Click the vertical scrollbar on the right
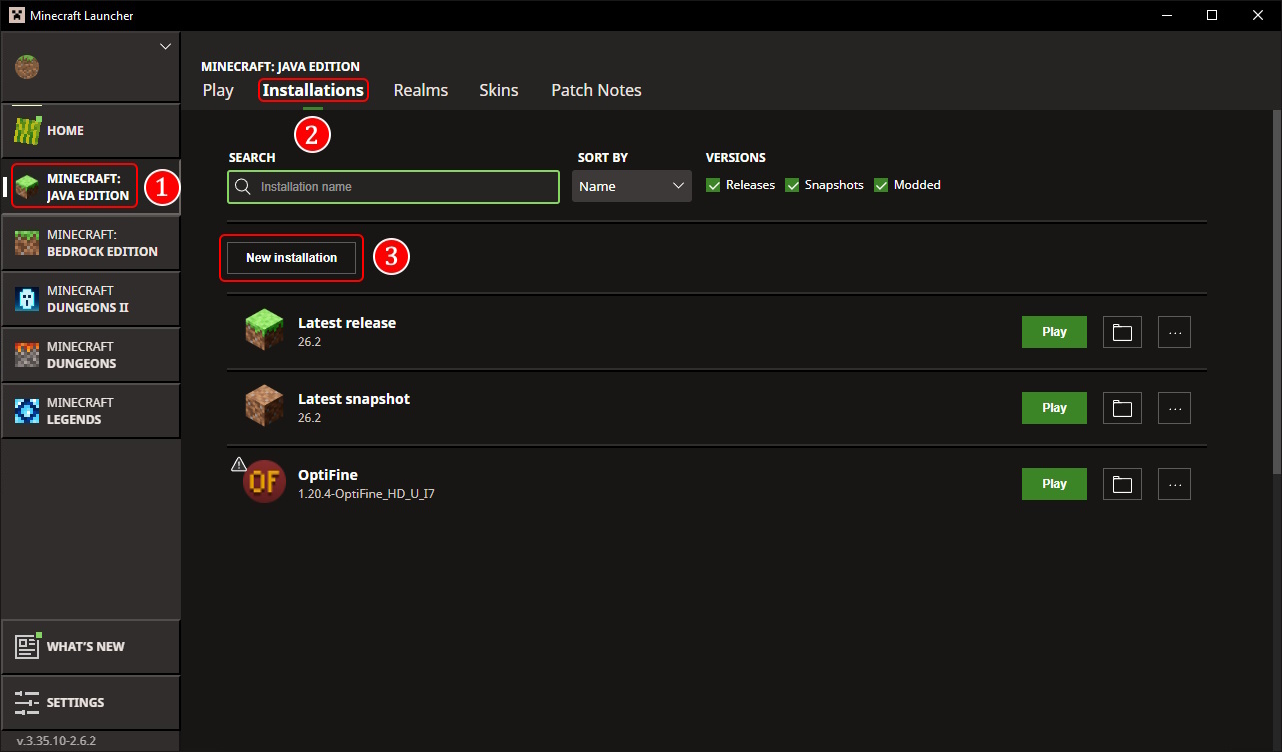 click(x=1276, y=290)
